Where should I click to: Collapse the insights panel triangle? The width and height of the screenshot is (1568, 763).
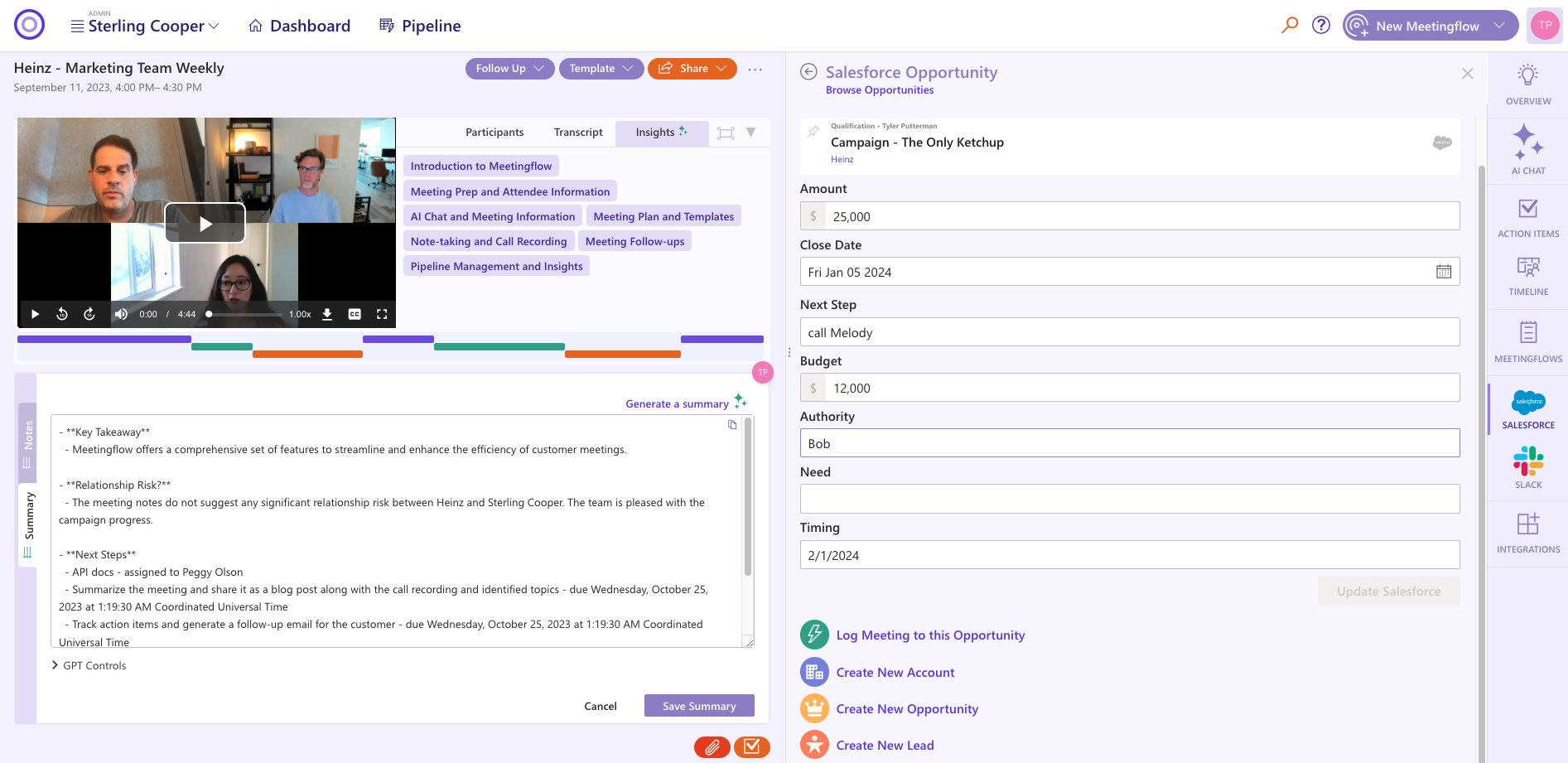750,133
